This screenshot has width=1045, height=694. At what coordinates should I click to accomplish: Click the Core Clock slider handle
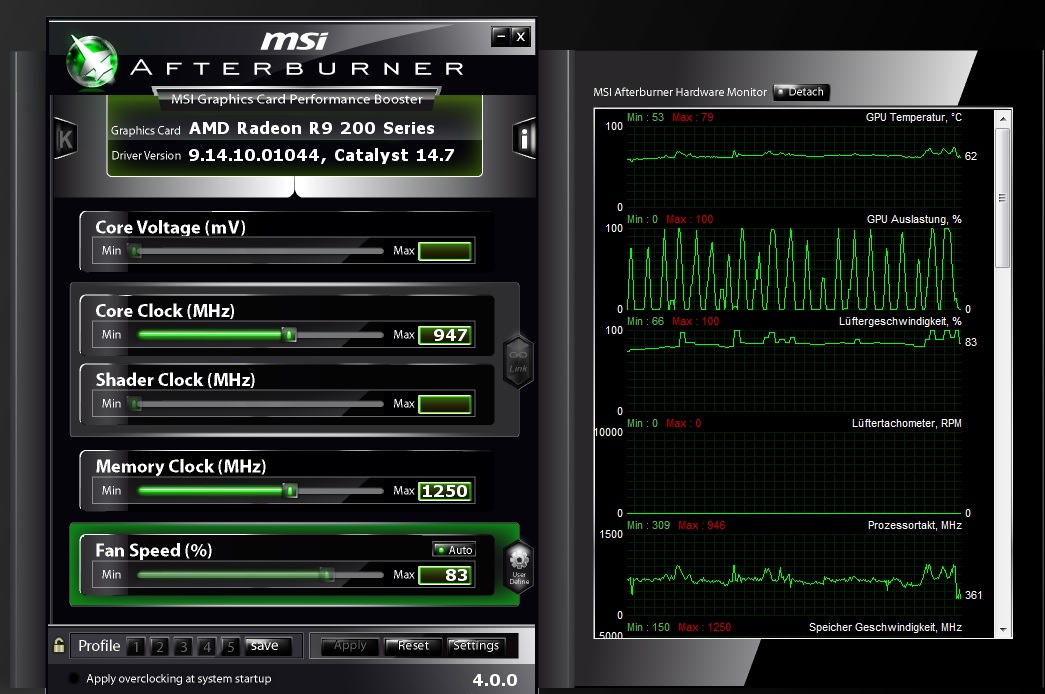point(290,335)
